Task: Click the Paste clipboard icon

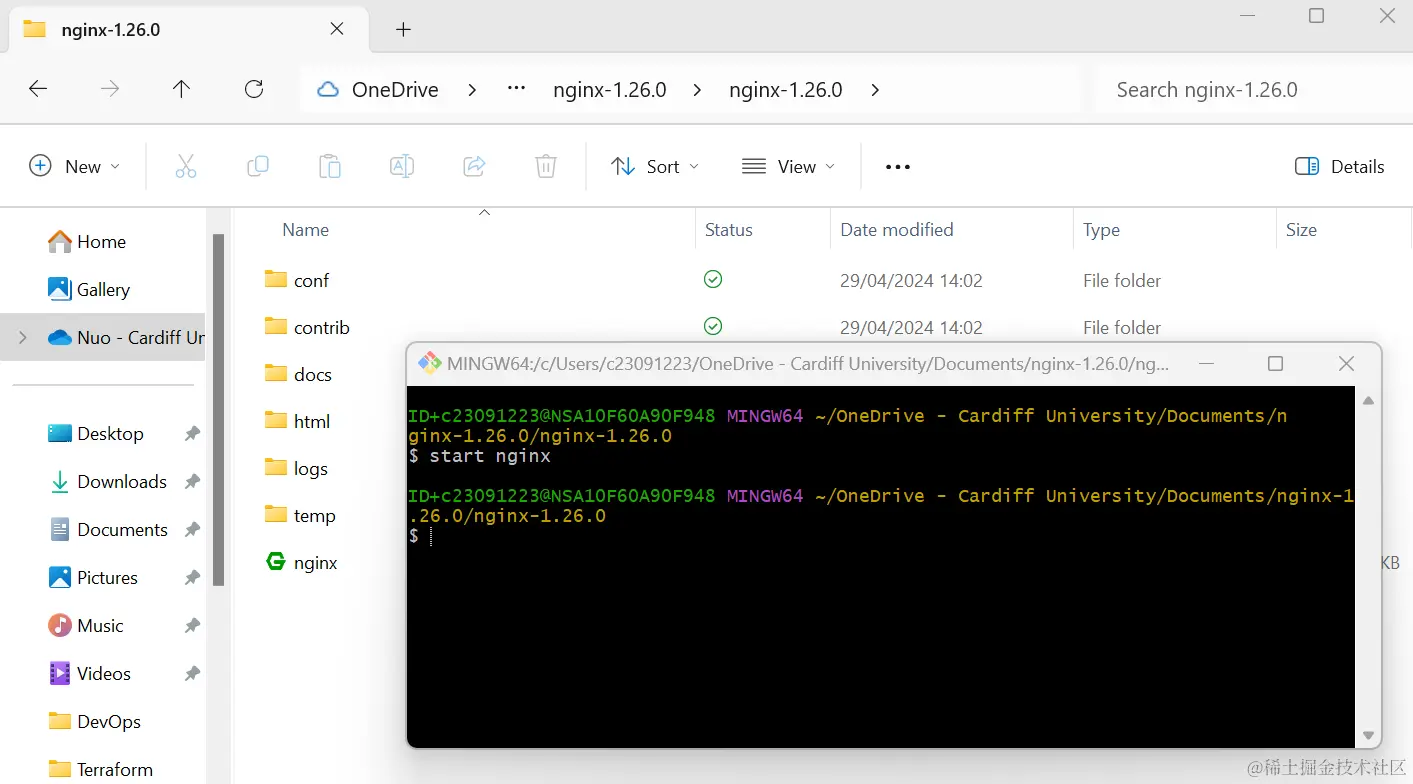Action: pyautogui.click(x=330, y=166)
